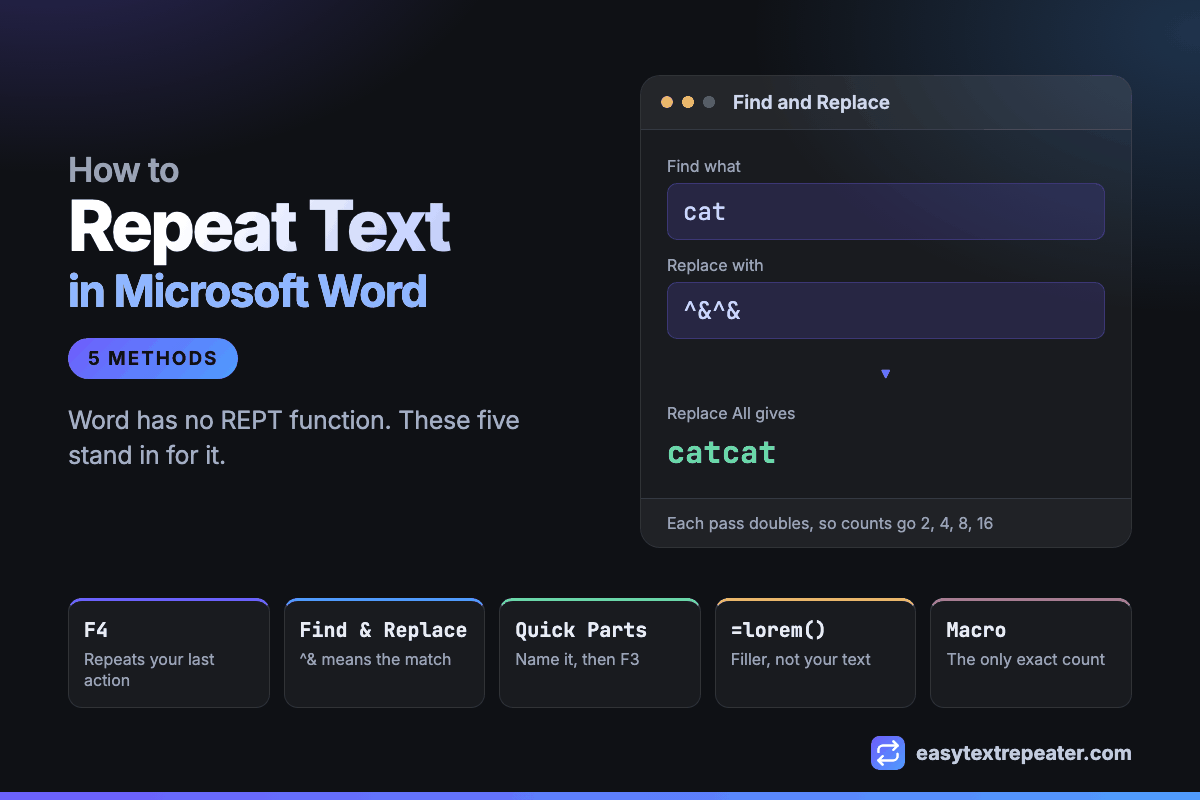Click 'Name it, then F3' description
The height and width of the screenshot is (800, 1200).
coord(577,659)
